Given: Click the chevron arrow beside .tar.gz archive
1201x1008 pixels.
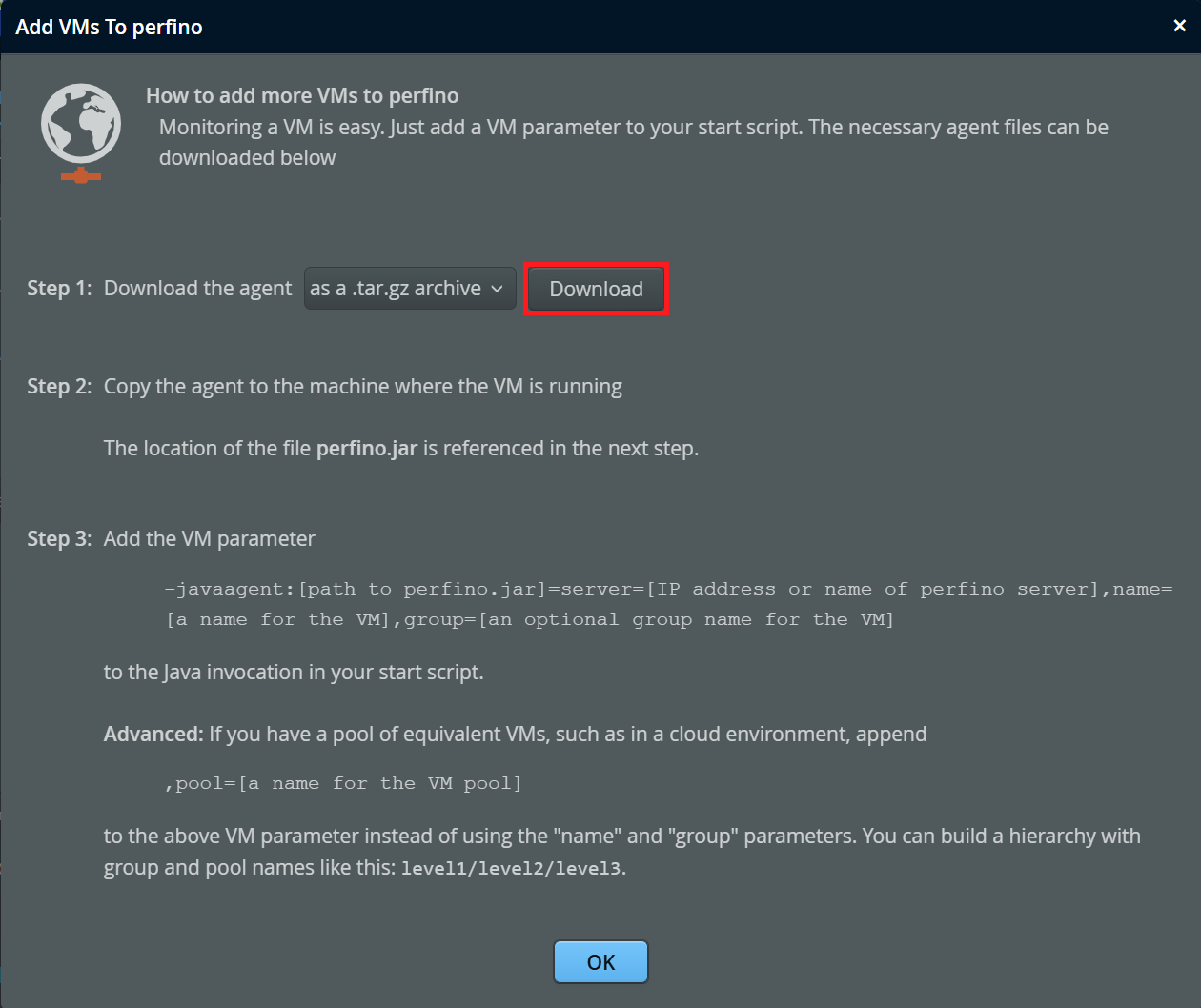Looking at the screenshot, I should pos(497,289).
